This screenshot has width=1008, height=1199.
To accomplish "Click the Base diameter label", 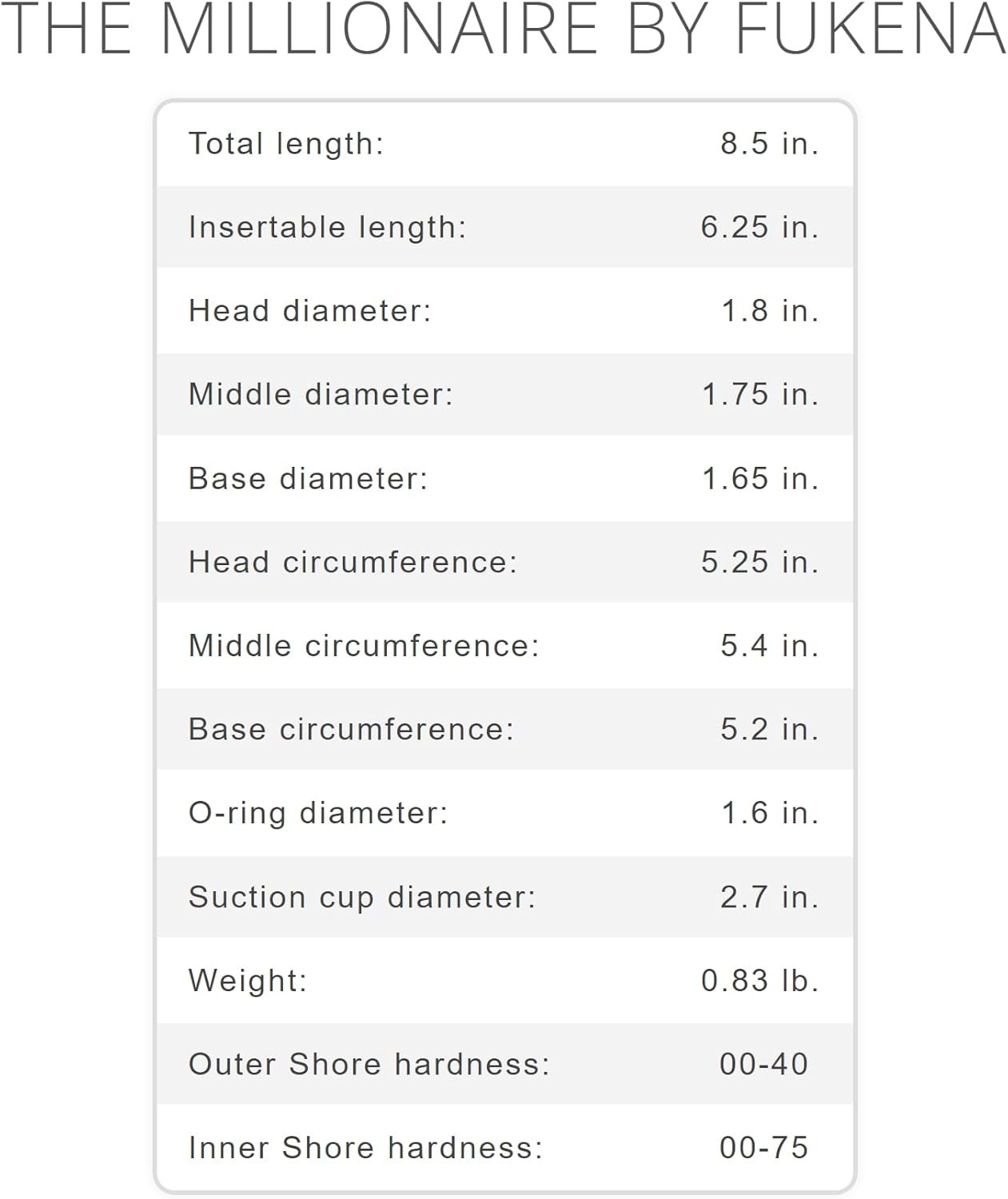I will tap(309, 479).
